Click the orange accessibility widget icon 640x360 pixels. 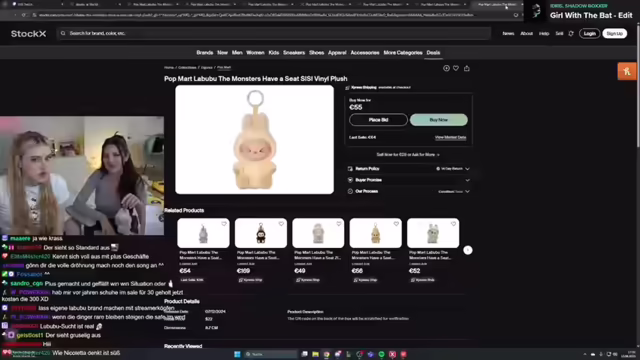click(627, 71)
